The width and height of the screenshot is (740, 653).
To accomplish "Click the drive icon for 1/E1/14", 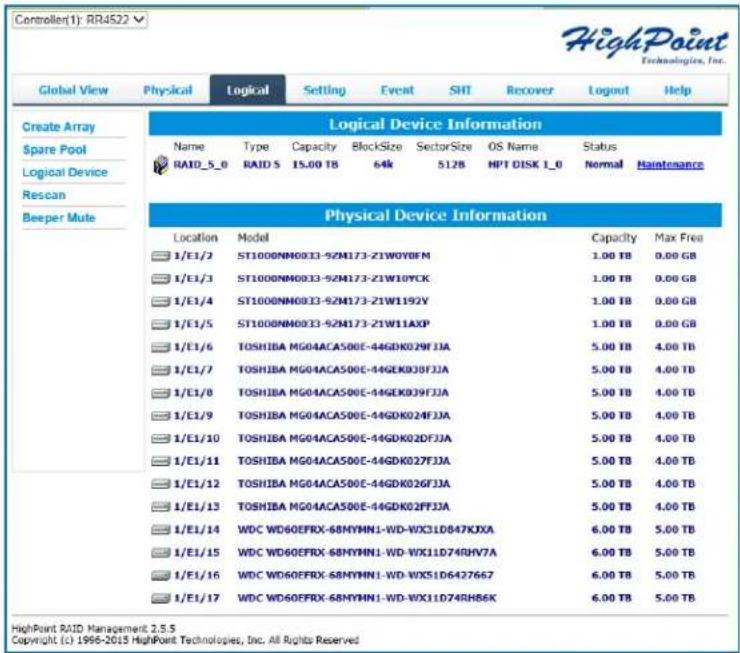I will coord(160,530).
